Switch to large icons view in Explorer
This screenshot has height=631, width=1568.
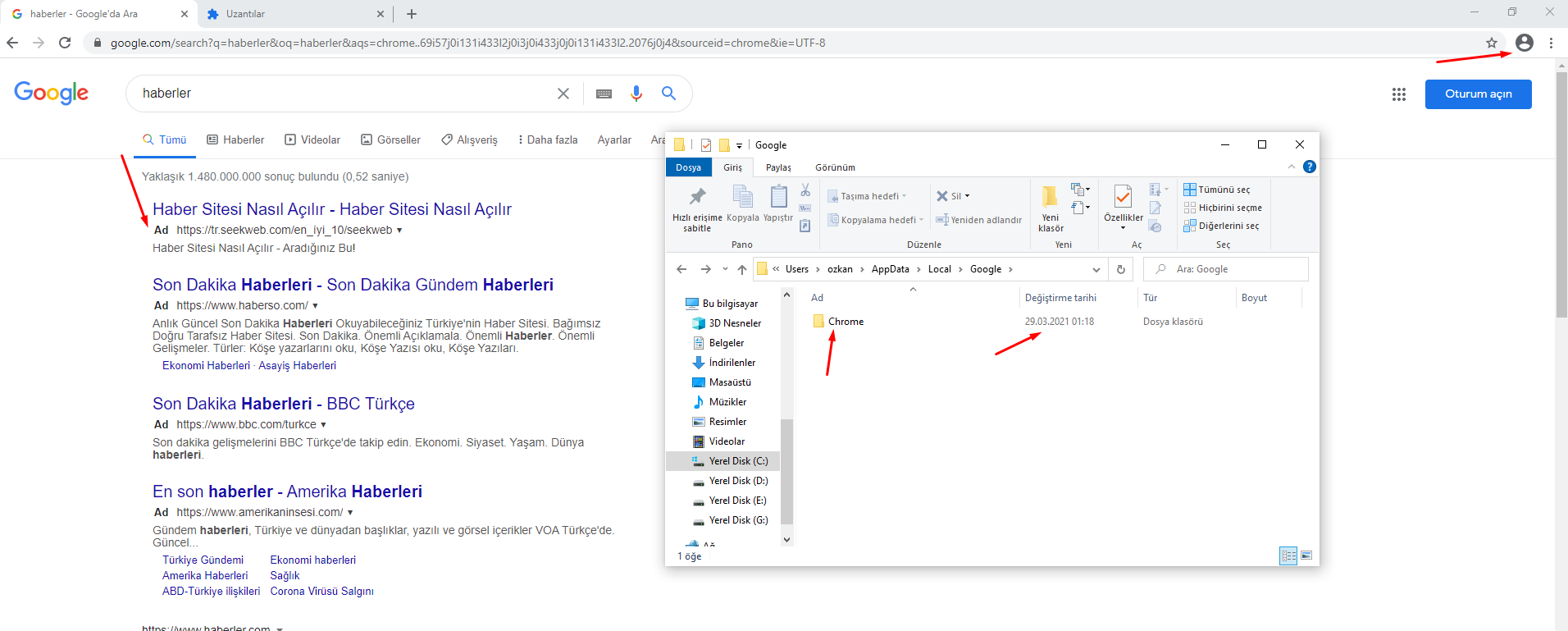(1306, 556)
